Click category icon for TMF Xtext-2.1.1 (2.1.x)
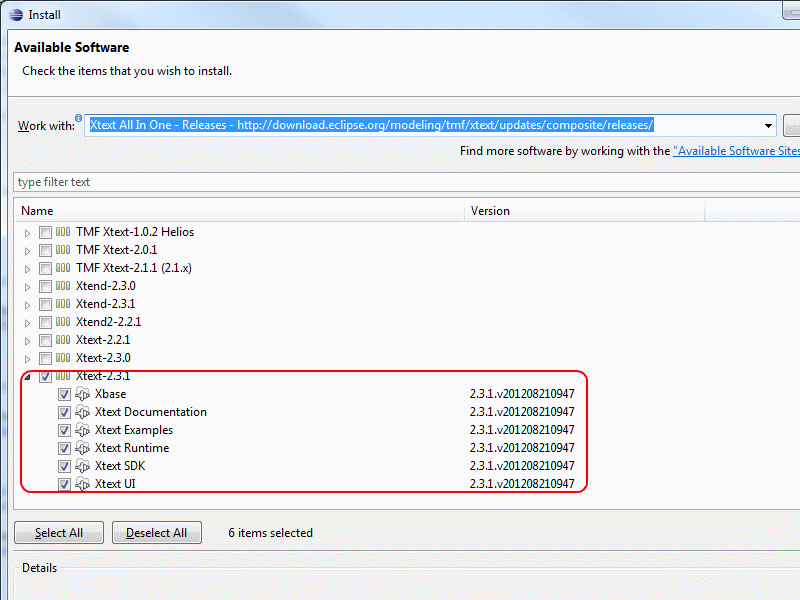 point(63,268)
